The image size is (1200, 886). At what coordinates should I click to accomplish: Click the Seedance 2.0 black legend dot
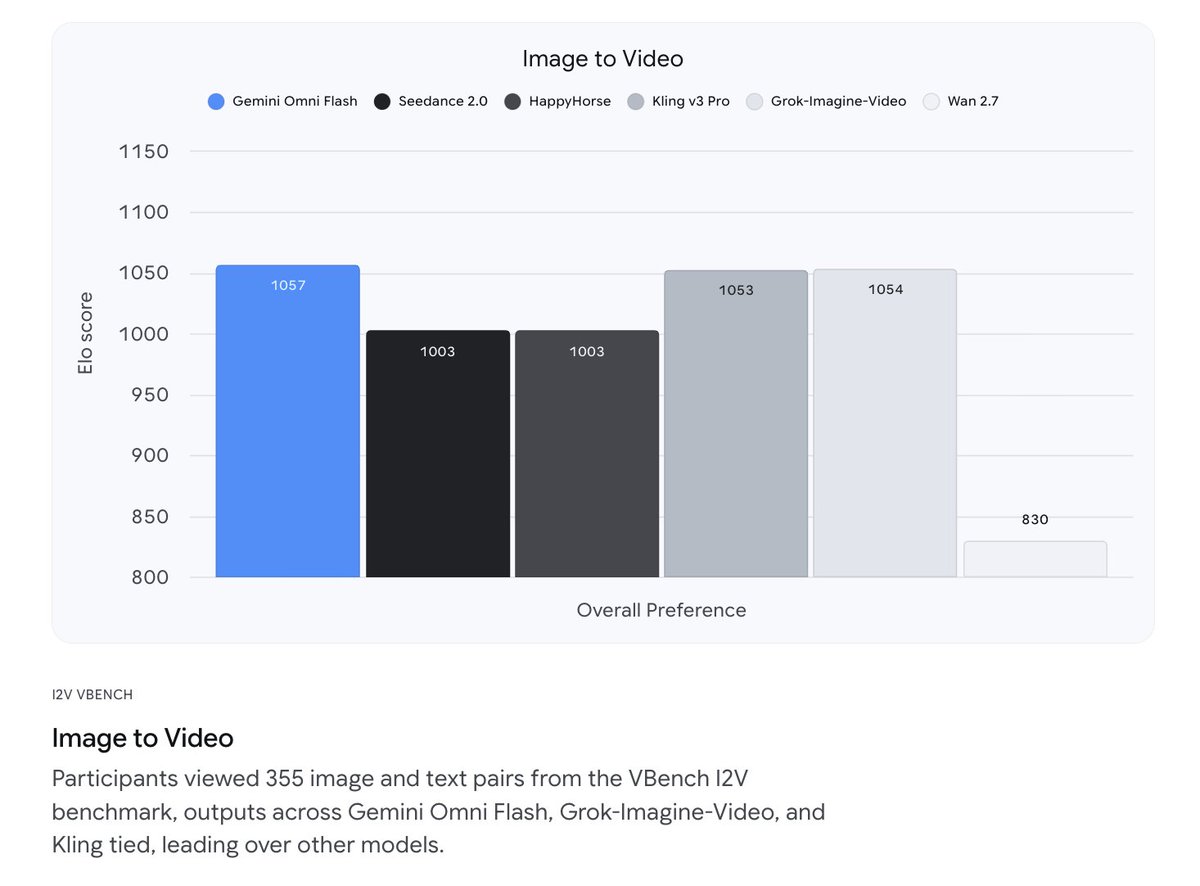point(382,101)
